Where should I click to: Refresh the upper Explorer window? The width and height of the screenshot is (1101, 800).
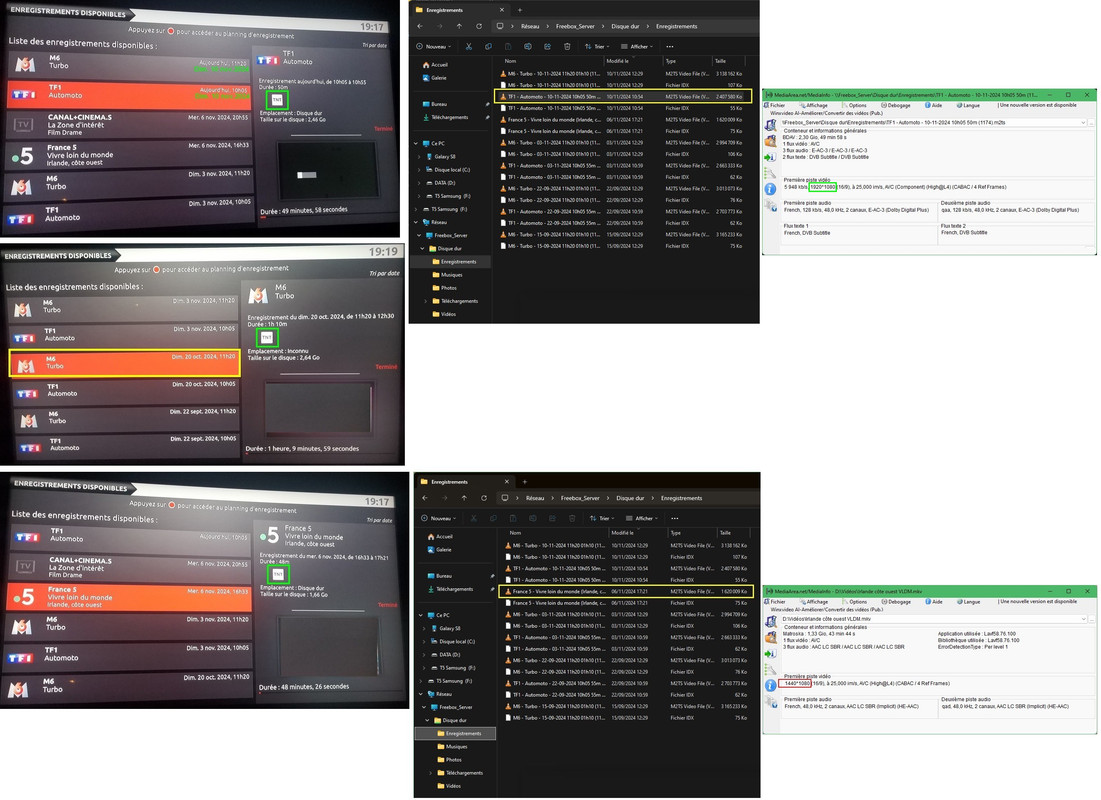[479, 27]
